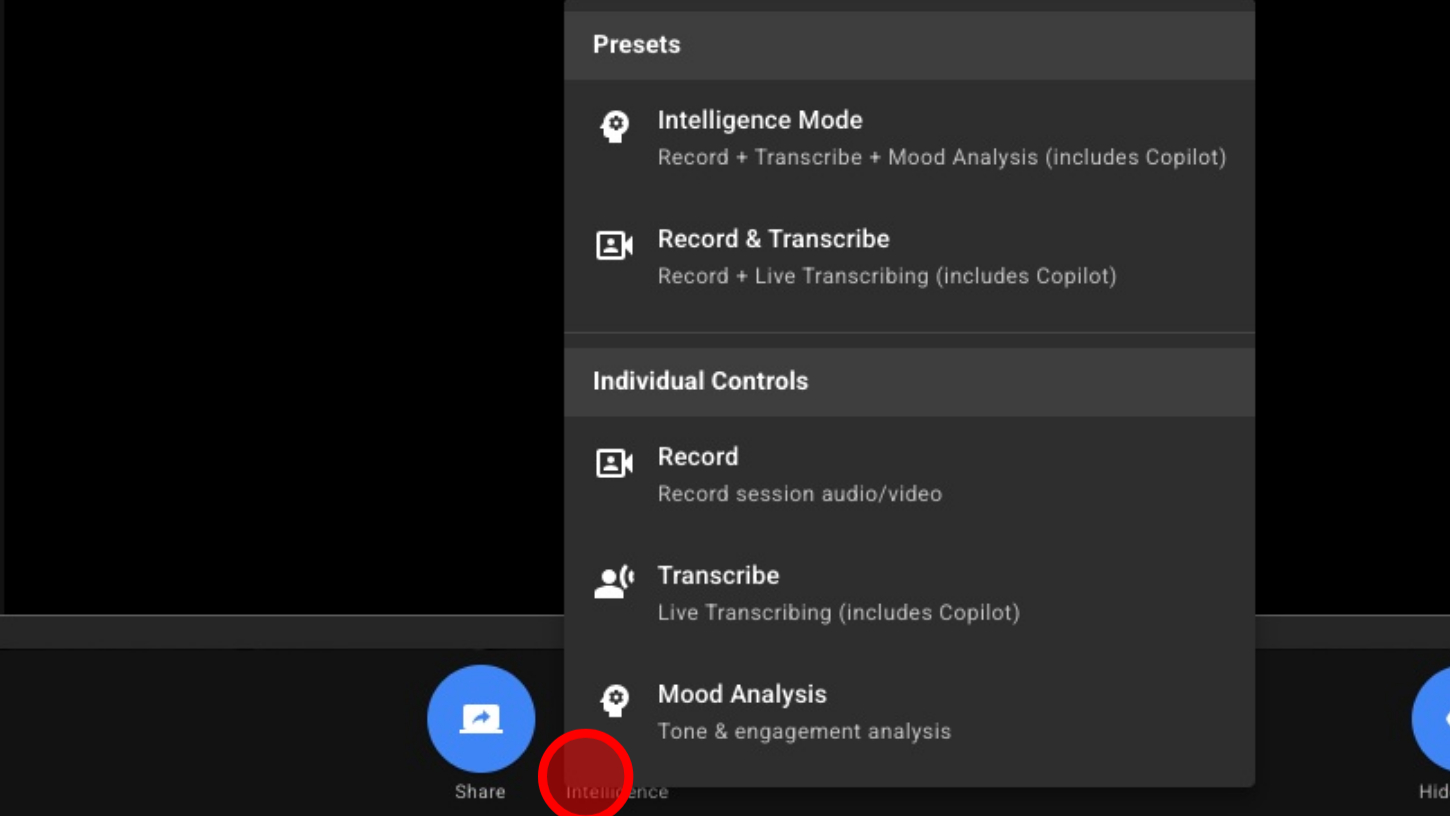Click the Intelligence label in the bottom toolbar
1450x816 pixels.
pos(616,792)
